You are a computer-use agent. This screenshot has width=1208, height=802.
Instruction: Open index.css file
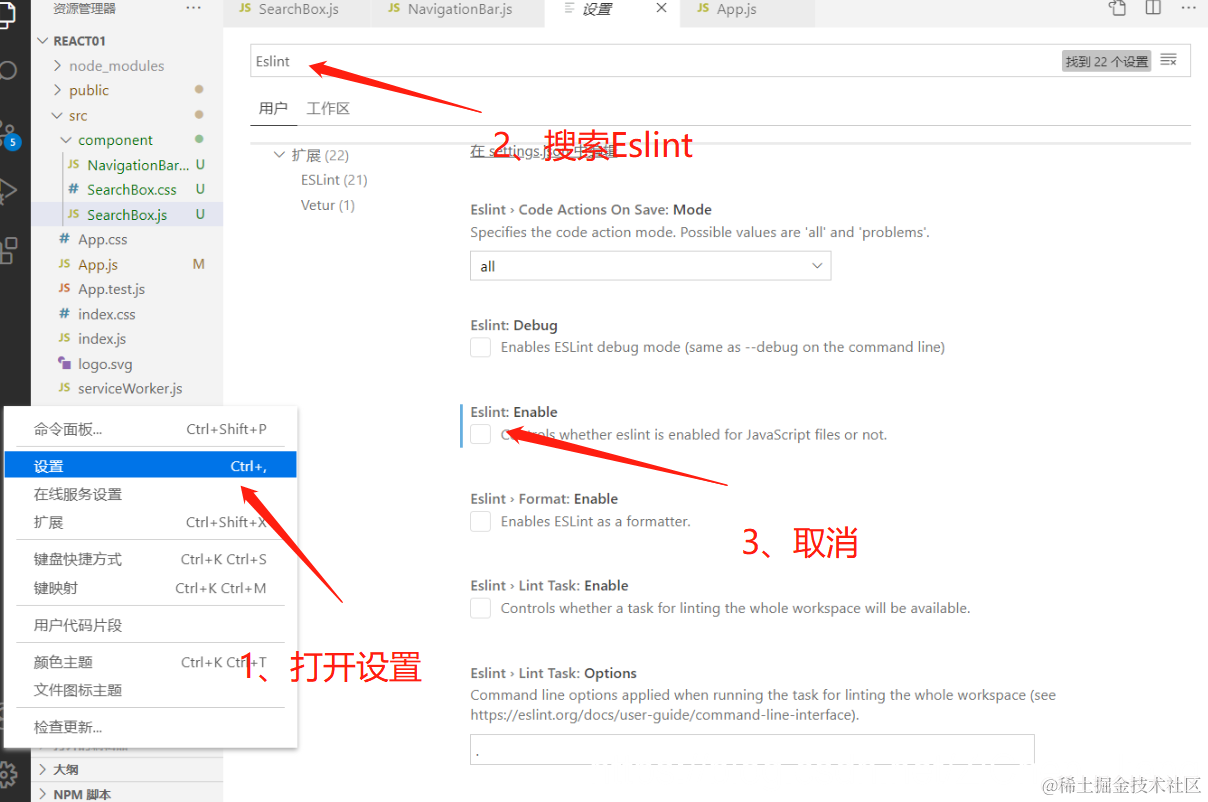coord(106,314)
